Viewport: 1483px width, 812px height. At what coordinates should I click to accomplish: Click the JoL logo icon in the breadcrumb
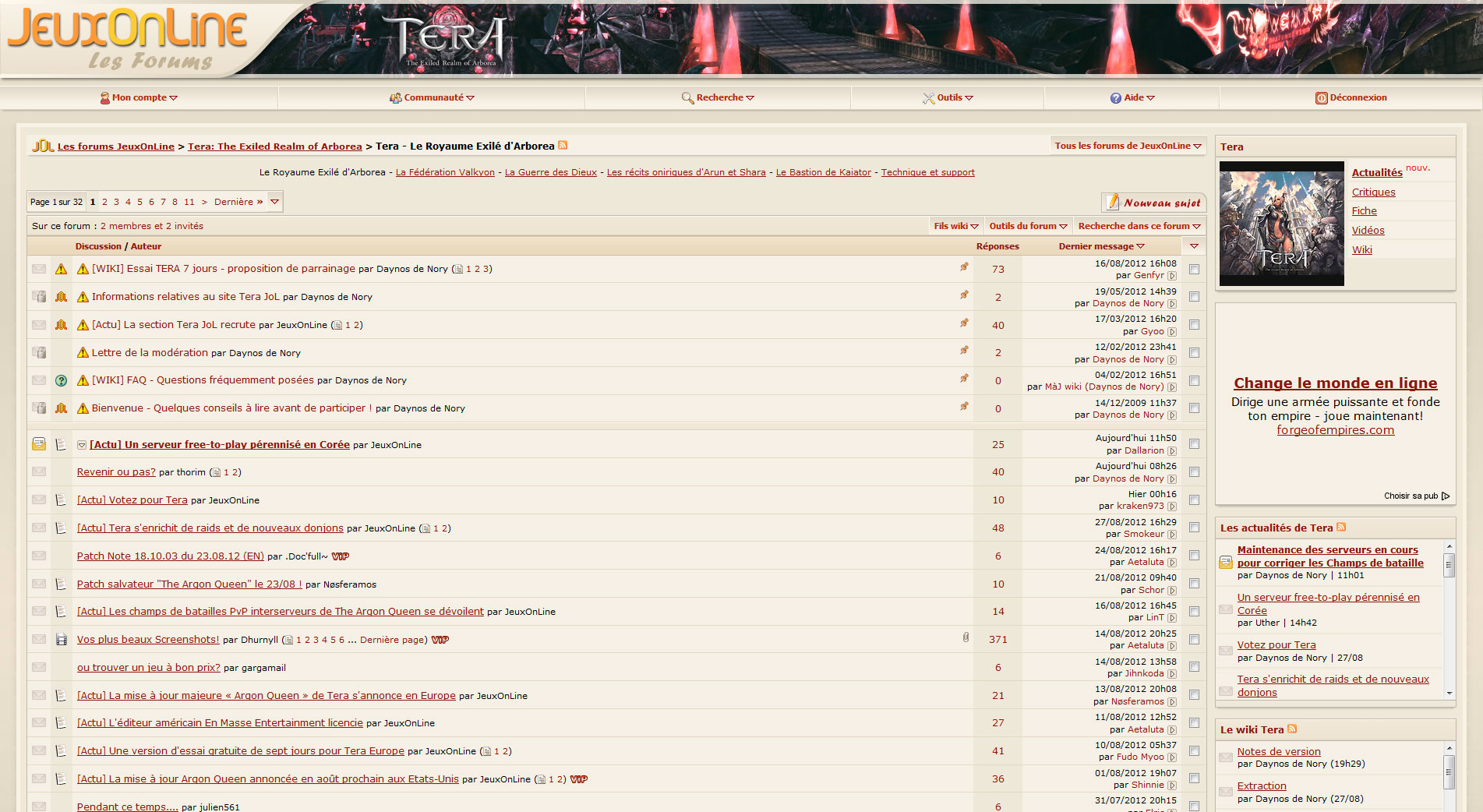43,146
